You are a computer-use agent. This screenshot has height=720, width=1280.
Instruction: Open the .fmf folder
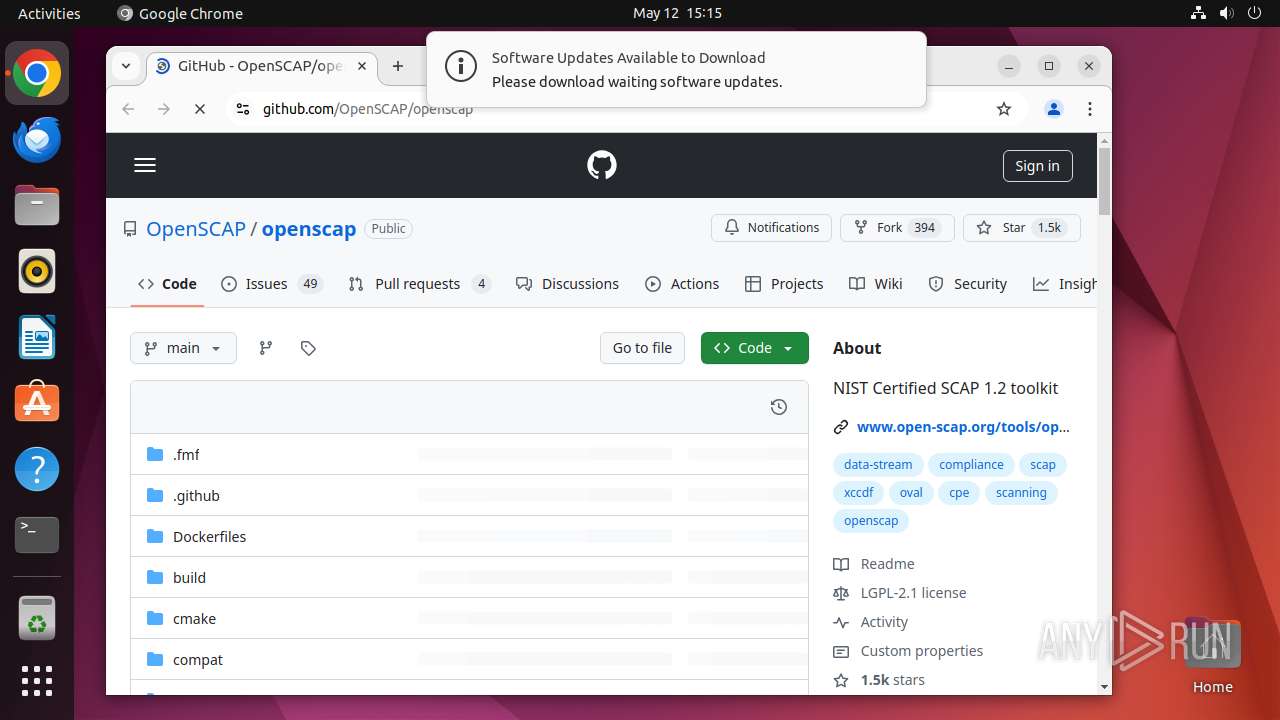click(186, 454)
